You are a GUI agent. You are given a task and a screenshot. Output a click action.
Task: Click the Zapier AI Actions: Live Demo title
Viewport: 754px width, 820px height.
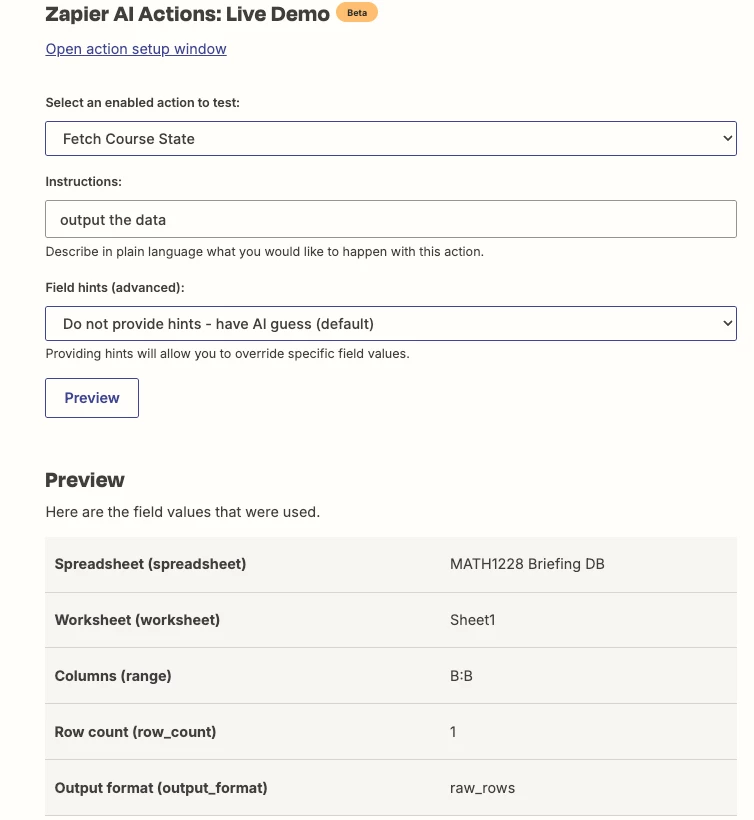(187, 14)
